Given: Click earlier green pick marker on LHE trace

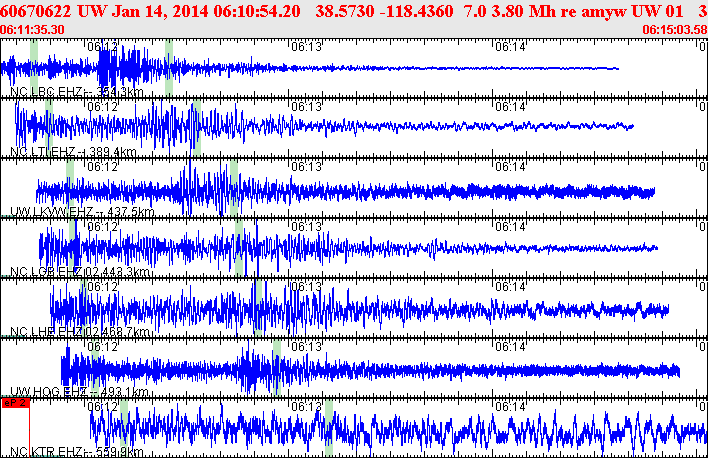Looking at the screenshot, I should [84, 307].
